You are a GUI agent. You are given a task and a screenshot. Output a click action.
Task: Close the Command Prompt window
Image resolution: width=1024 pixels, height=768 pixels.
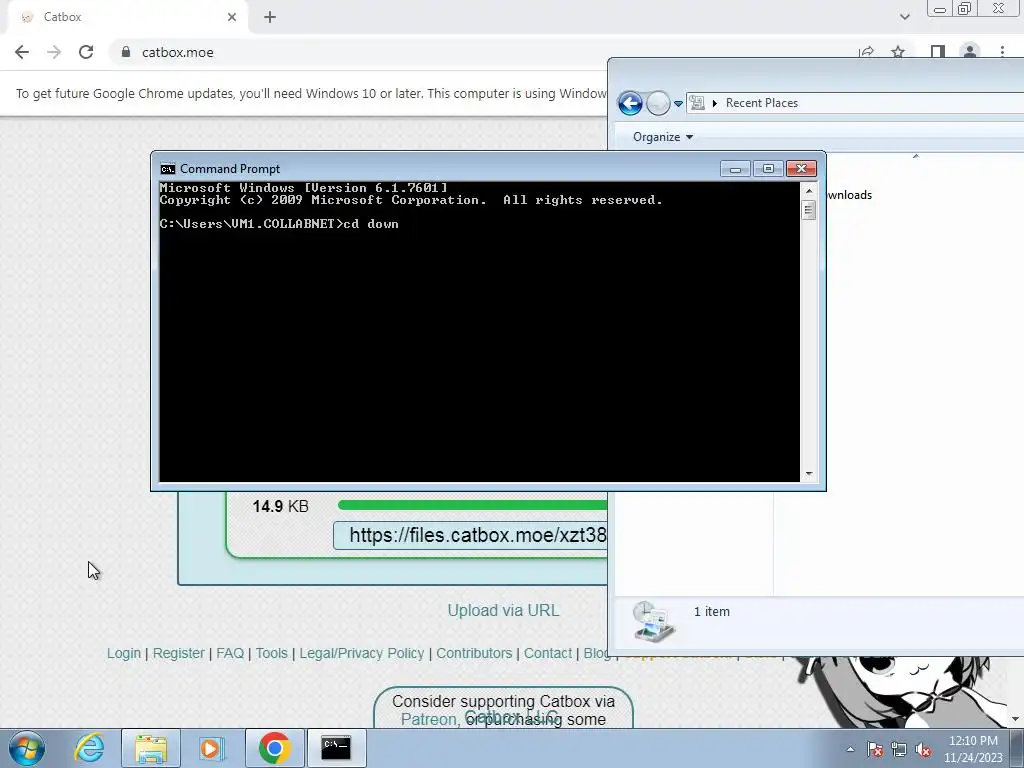click(801, 169)
